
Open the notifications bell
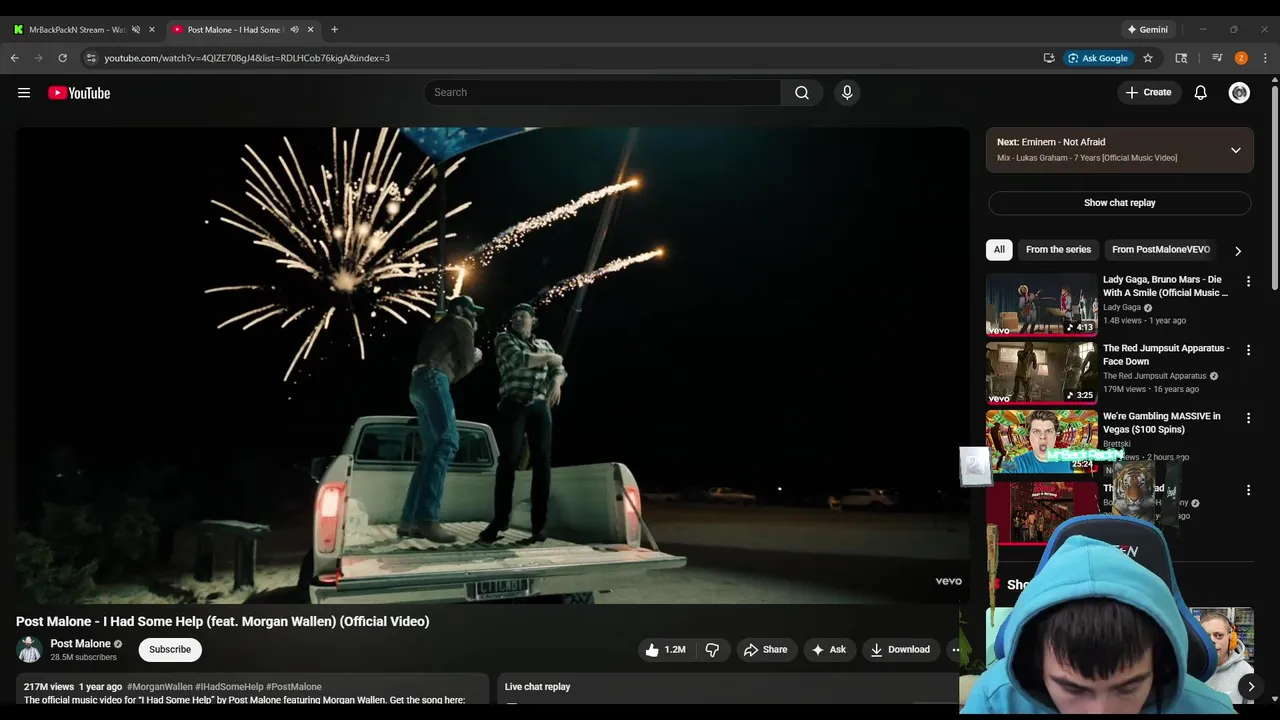point(1200,92)
